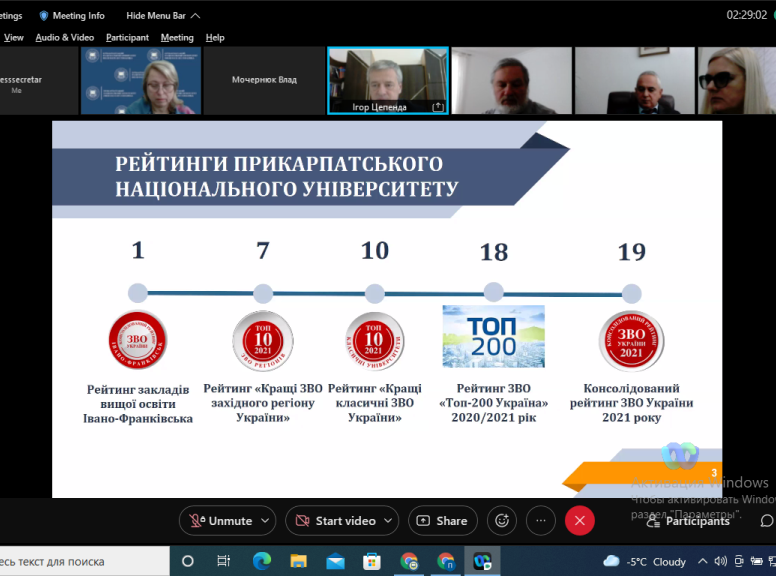This screenshot has width=776, height=576.
Task: Open more options ellipsis button
Action: [x=541, y=521]
